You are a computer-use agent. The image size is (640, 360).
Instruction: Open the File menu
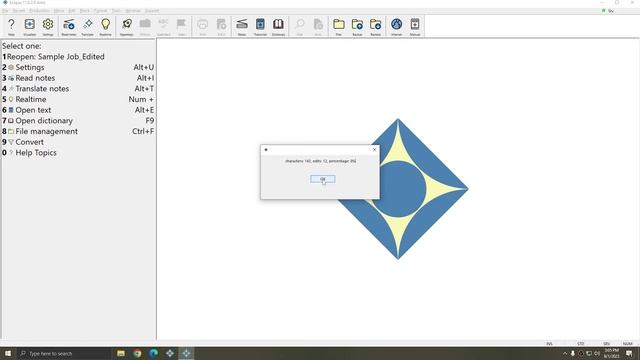tap(5, 11)
